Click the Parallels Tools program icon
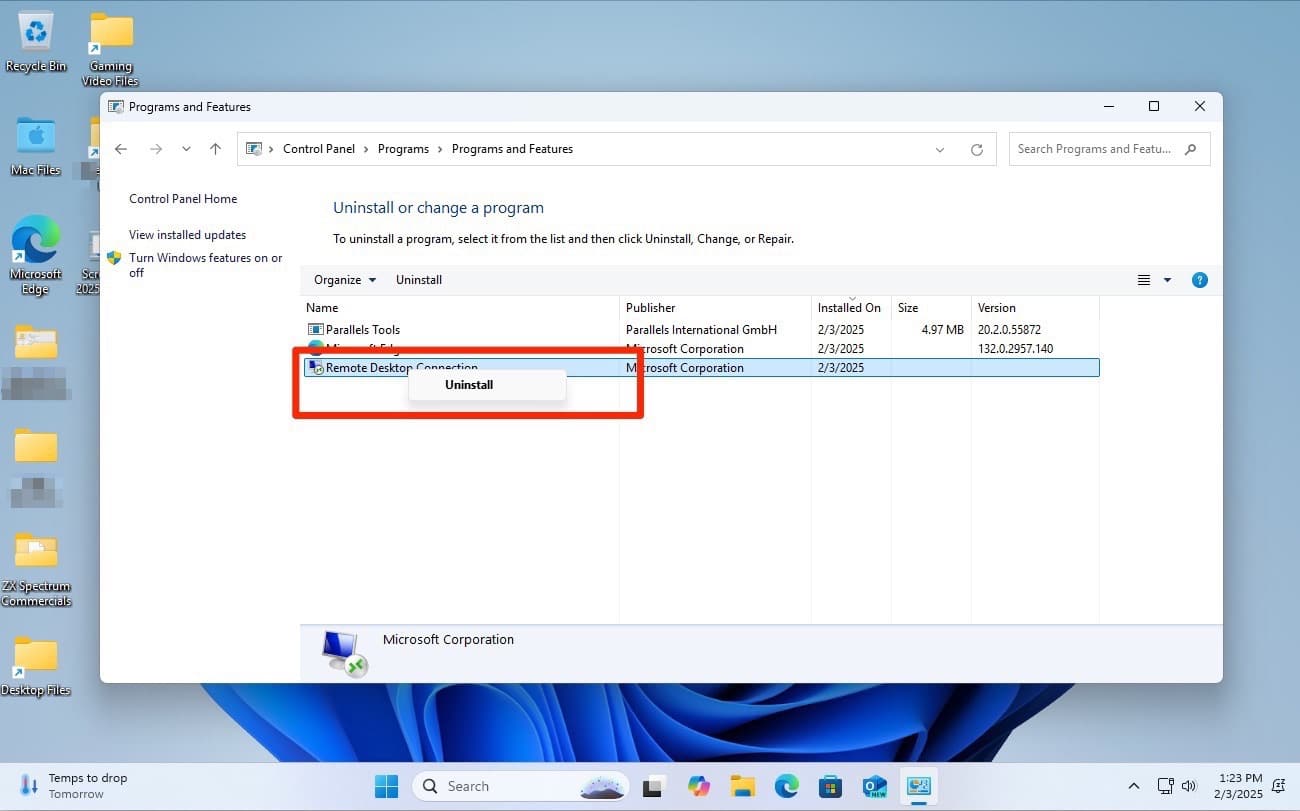The image size is (1300, 811). coord(315,330)
